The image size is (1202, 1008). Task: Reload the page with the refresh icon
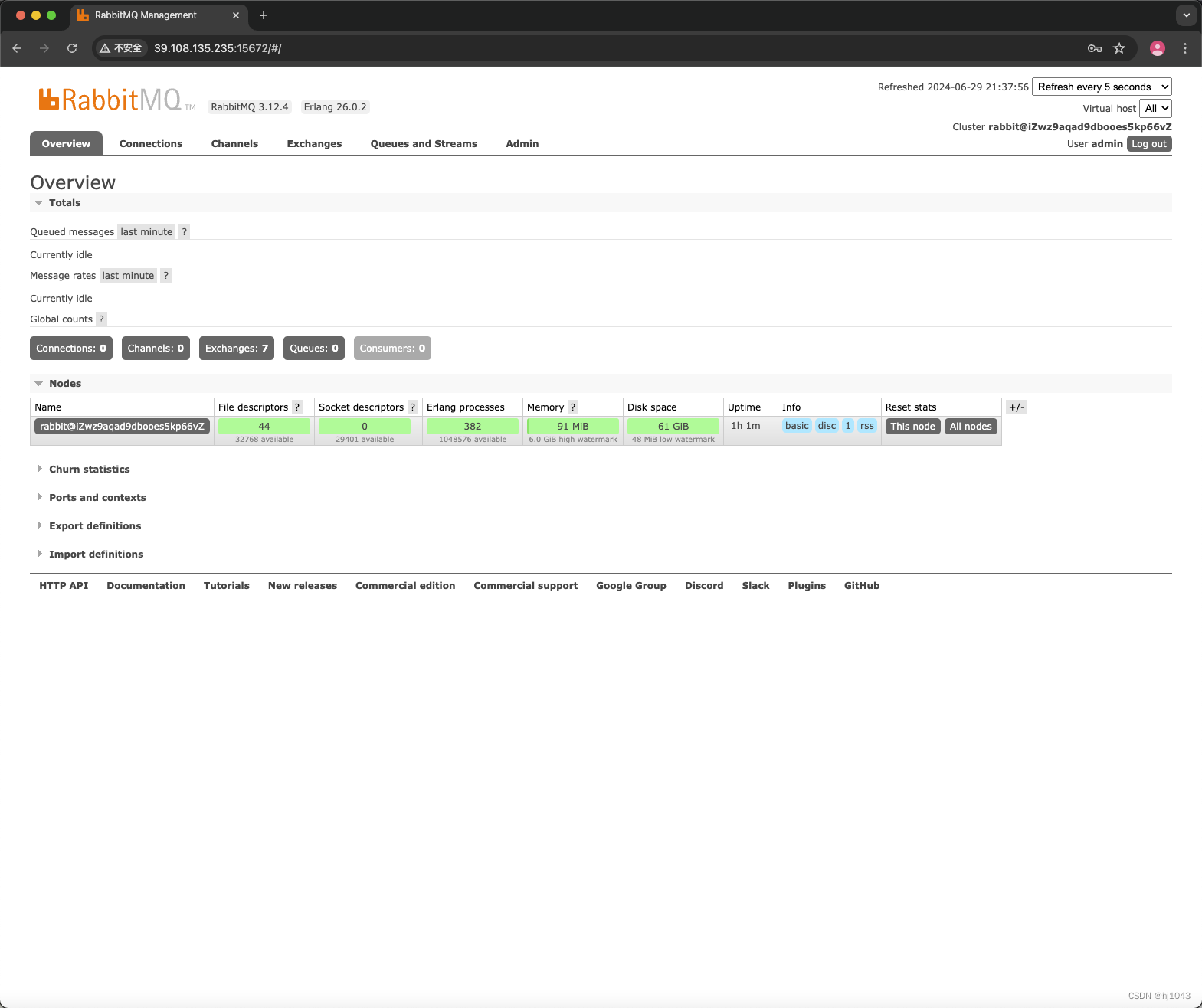(72, 48)
